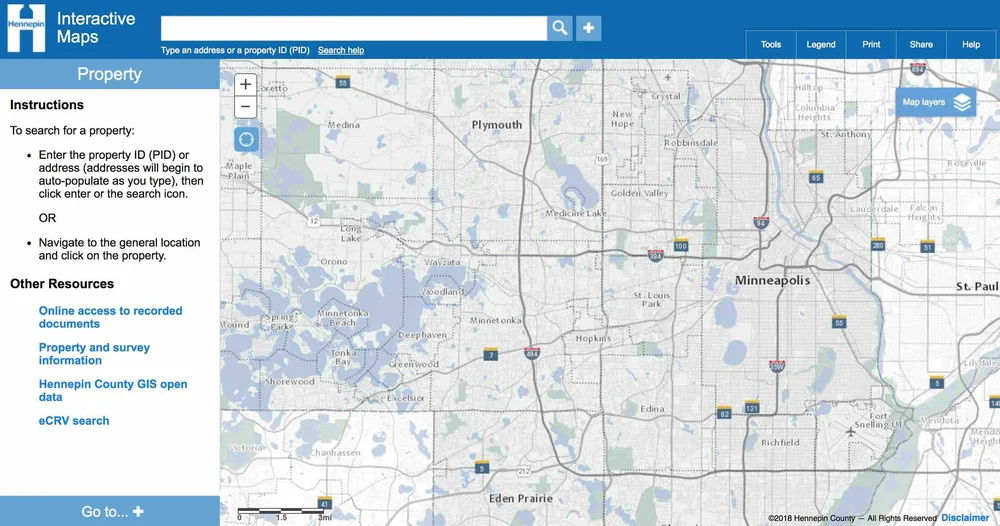The image size is (1000, 526).
Task: Expand the Go to... panel
Action: [110, 511]
